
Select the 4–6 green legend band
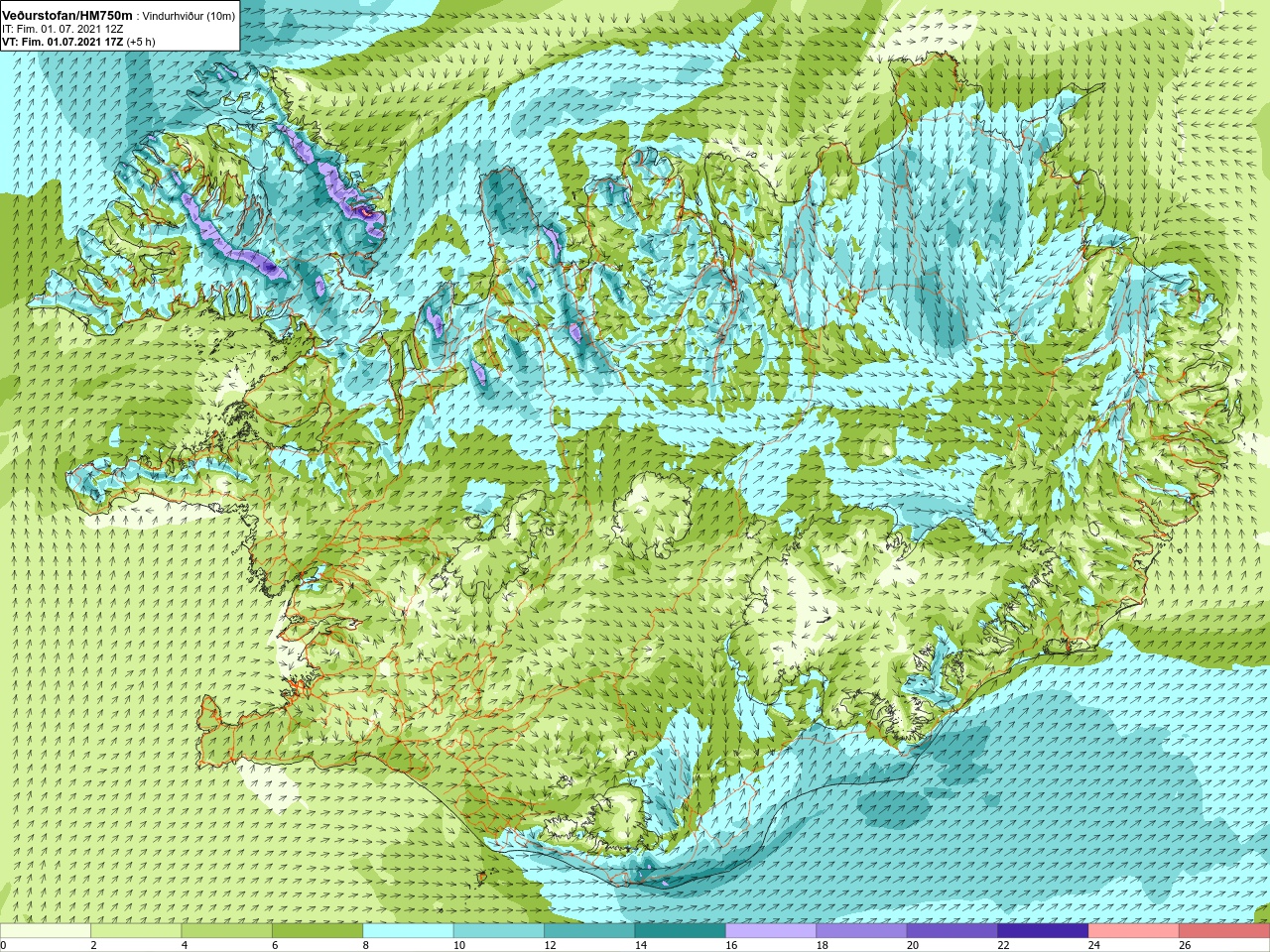tap(226, 931)
